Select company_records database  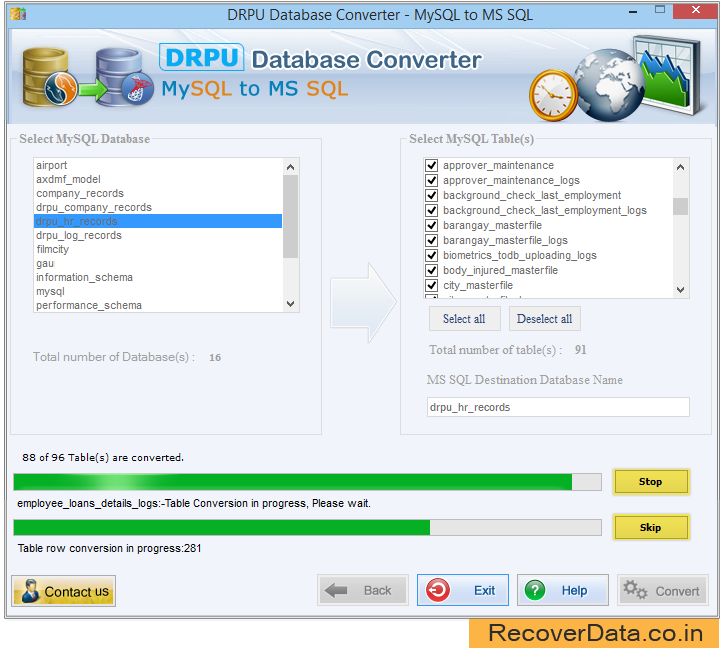158,193
